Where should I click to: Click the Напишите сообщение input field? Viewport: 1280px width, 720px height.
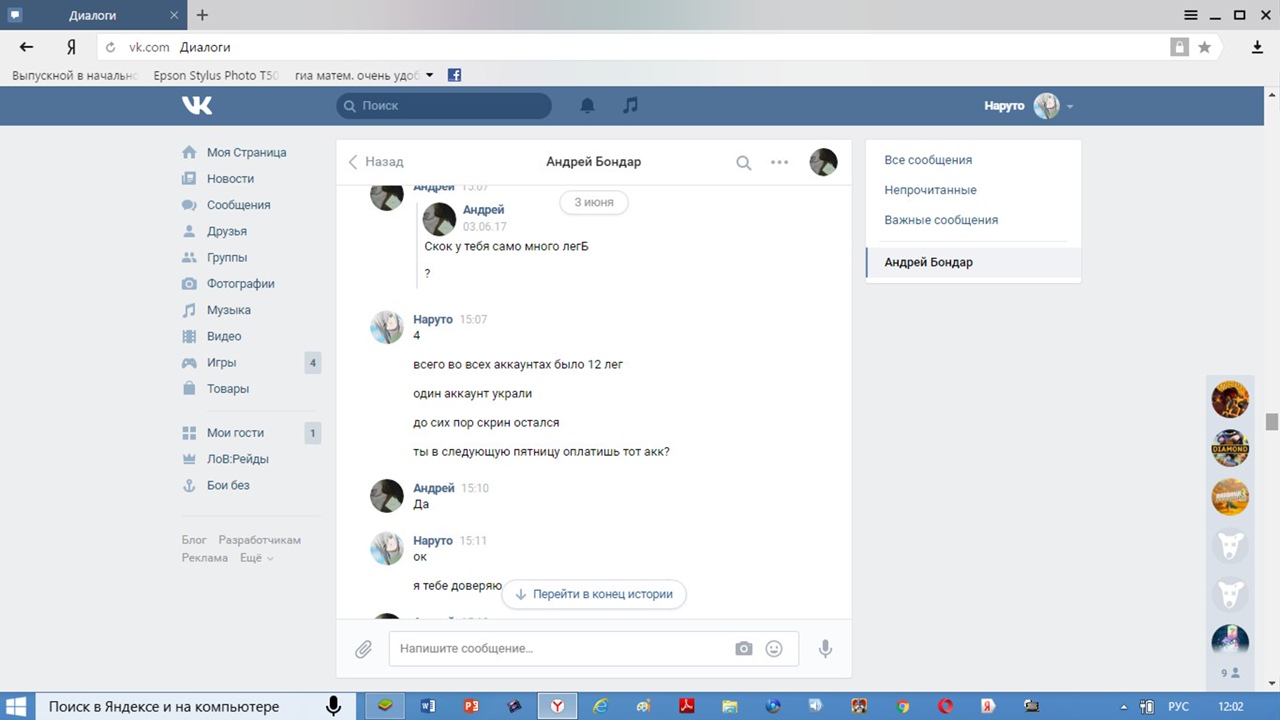point(560,649)
